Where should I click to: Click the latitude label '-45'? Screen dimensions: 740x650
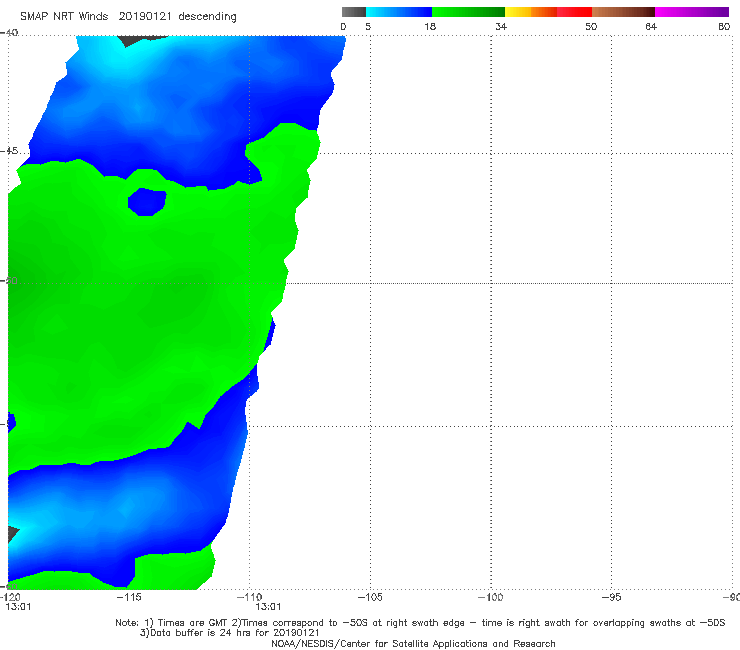tap(9, 151)
